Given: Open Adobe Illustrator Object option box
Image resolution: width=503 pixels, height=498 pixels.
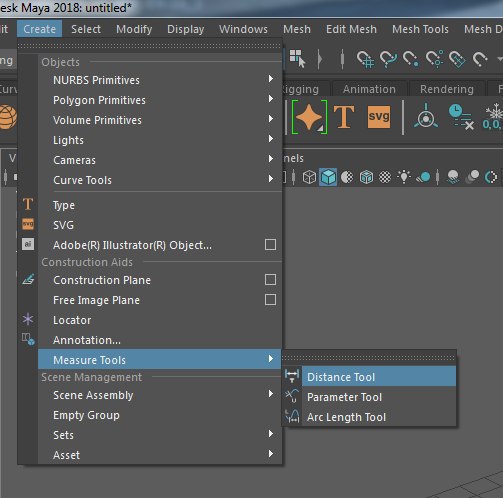Looking at the screenshot, I should (270, 245).
